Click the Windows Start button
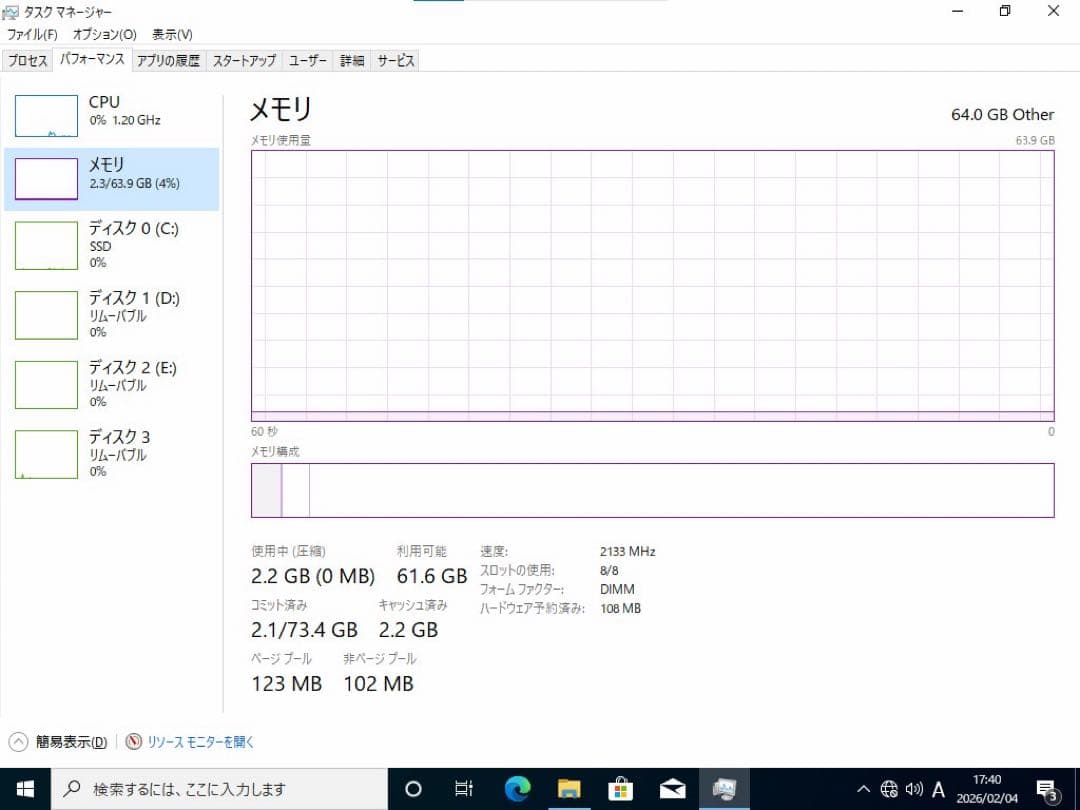The height and width of the screenshot is (810, 1080). click(22, 789)
